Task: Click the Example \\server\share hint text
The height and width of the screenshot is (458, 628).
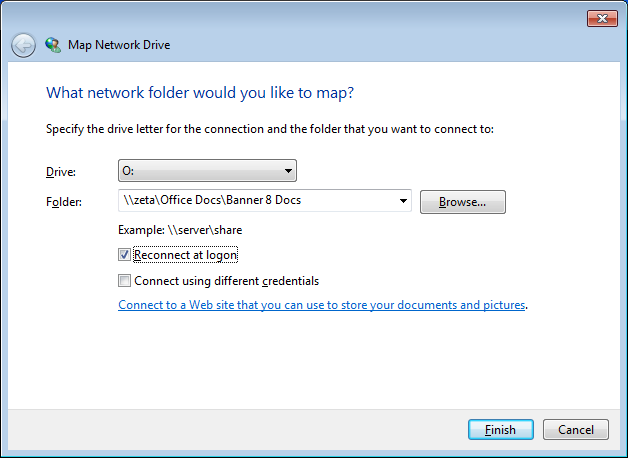Action: tap(180, 230)
